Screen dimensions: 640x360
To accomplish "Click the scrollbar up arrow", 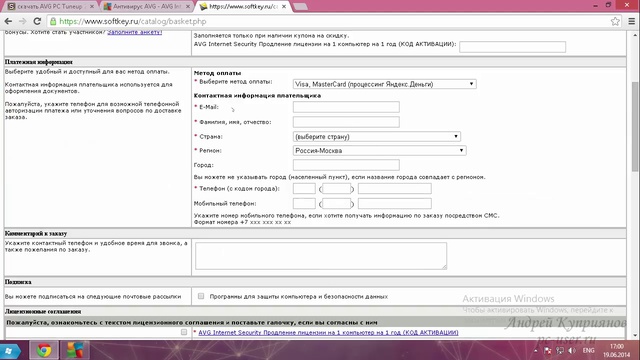I will point(635,35).
